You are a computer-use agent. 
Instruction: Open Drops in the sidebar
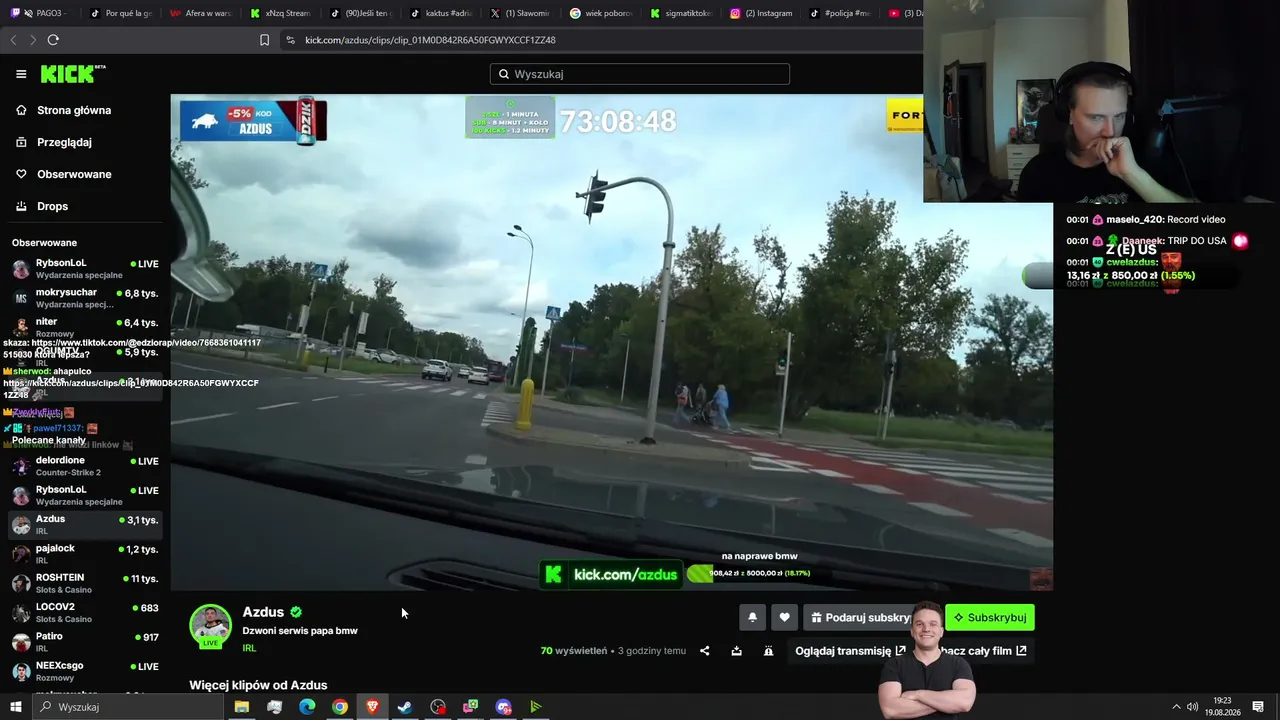click(52, 206)
